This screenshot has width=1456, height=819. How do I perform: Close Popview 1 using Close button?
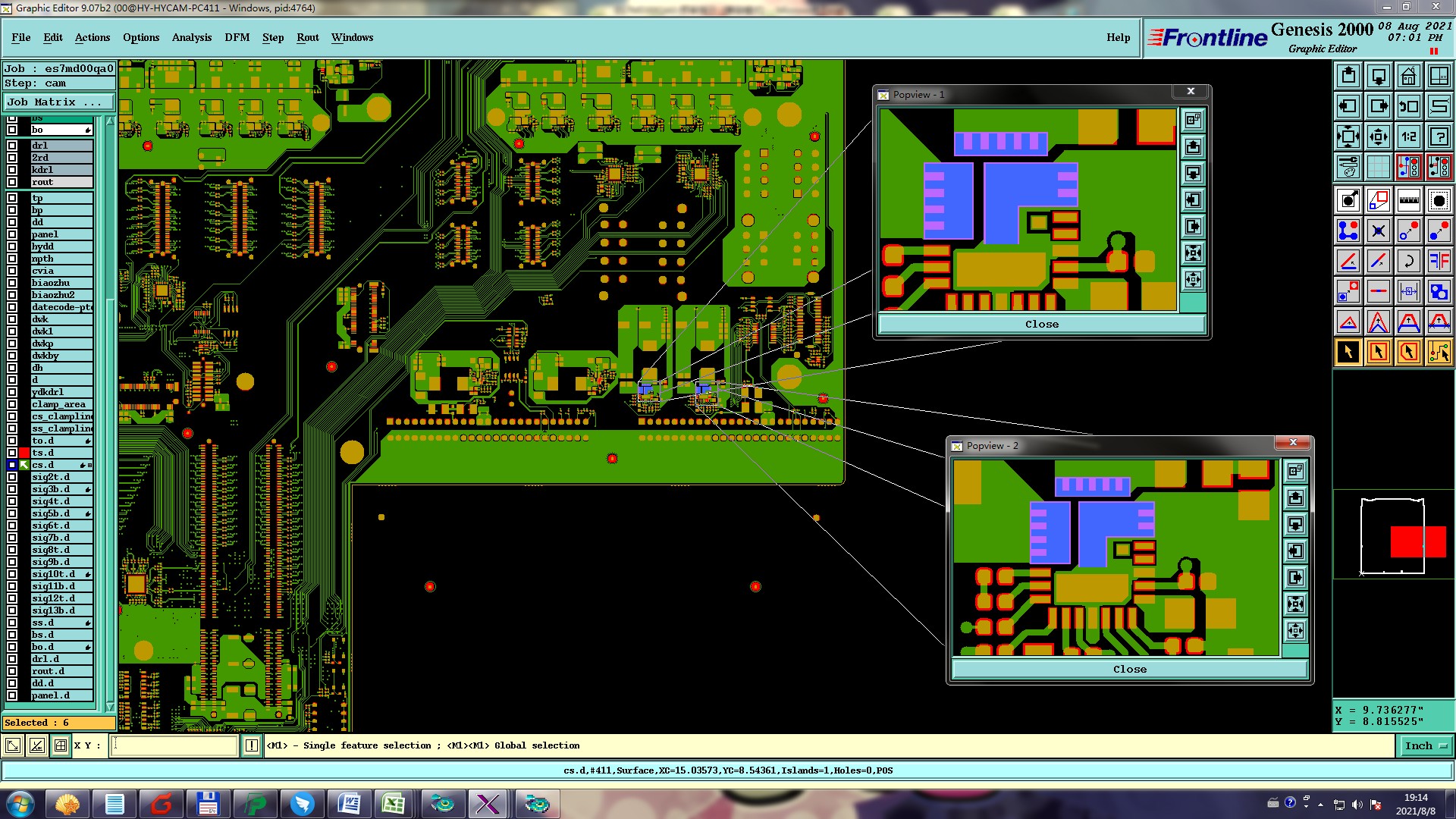[1041, 324]
